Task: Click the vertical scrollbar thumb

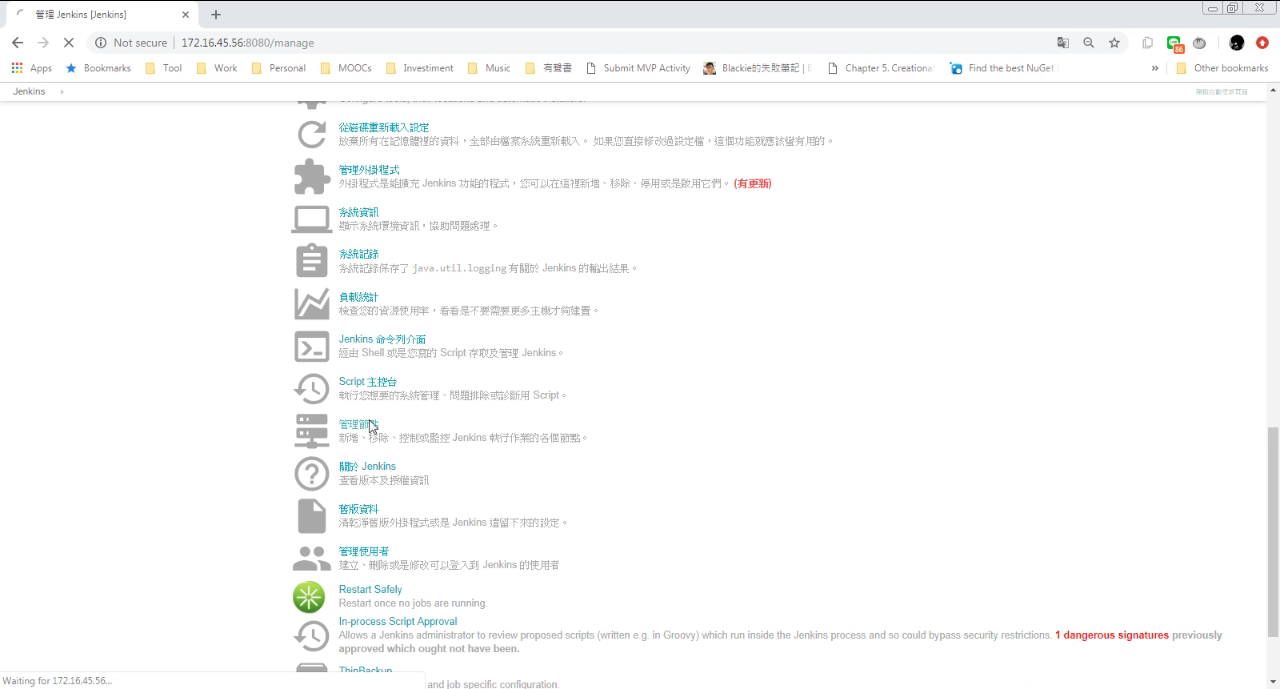Action: pyautogui.click(x=1273, y=532)
